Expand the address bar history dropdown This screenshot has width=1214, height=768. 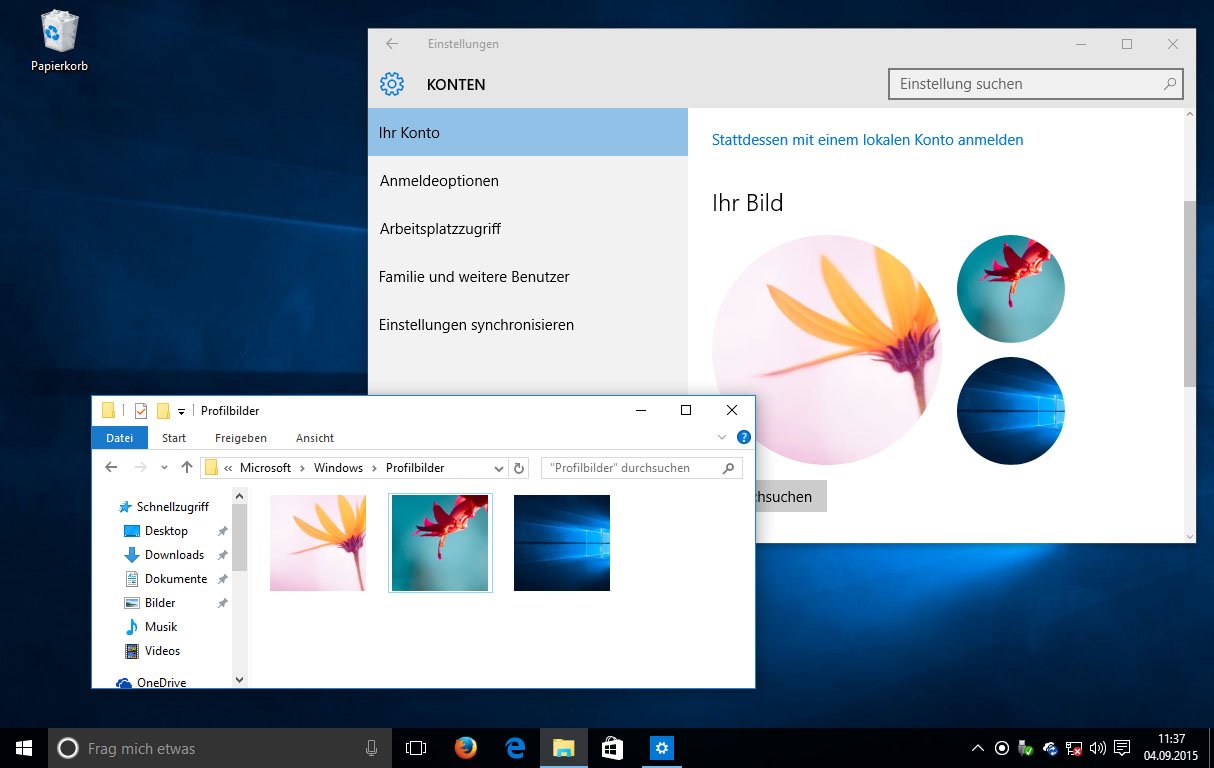(x=499, y=468)
